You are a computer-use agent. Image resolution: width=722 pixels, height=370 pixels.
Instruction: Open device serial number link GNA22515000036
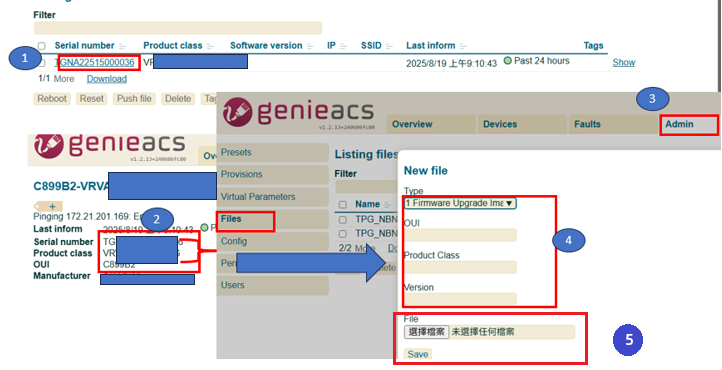point(98,63)
